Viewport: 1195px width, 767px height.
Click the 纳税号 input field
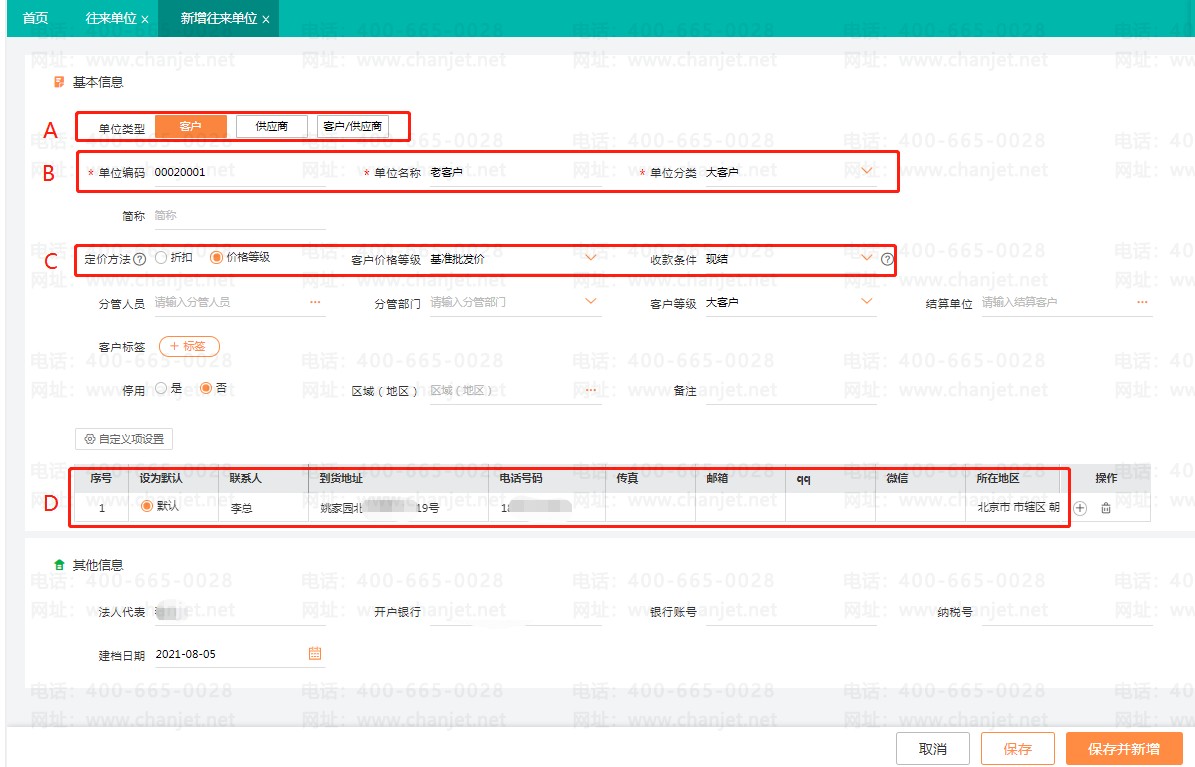click(x=1067, y=612)
